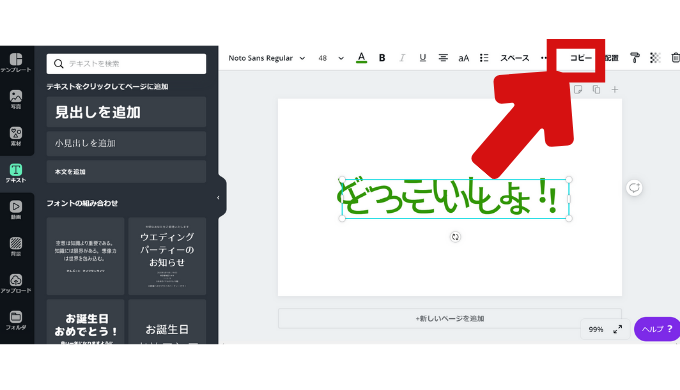This screenshot has width=680, height=390.
Task: Open the Folders sidebar tab
Action: click(x=16, y=321)
